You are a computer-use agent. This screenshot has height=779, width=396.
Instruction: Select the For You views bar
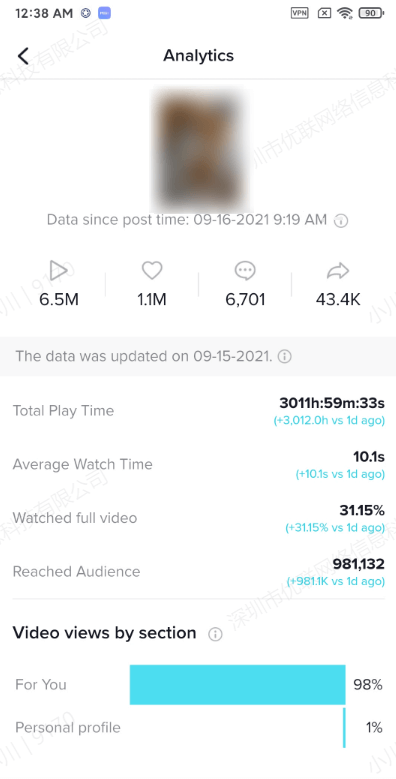[x=238, y=685]
